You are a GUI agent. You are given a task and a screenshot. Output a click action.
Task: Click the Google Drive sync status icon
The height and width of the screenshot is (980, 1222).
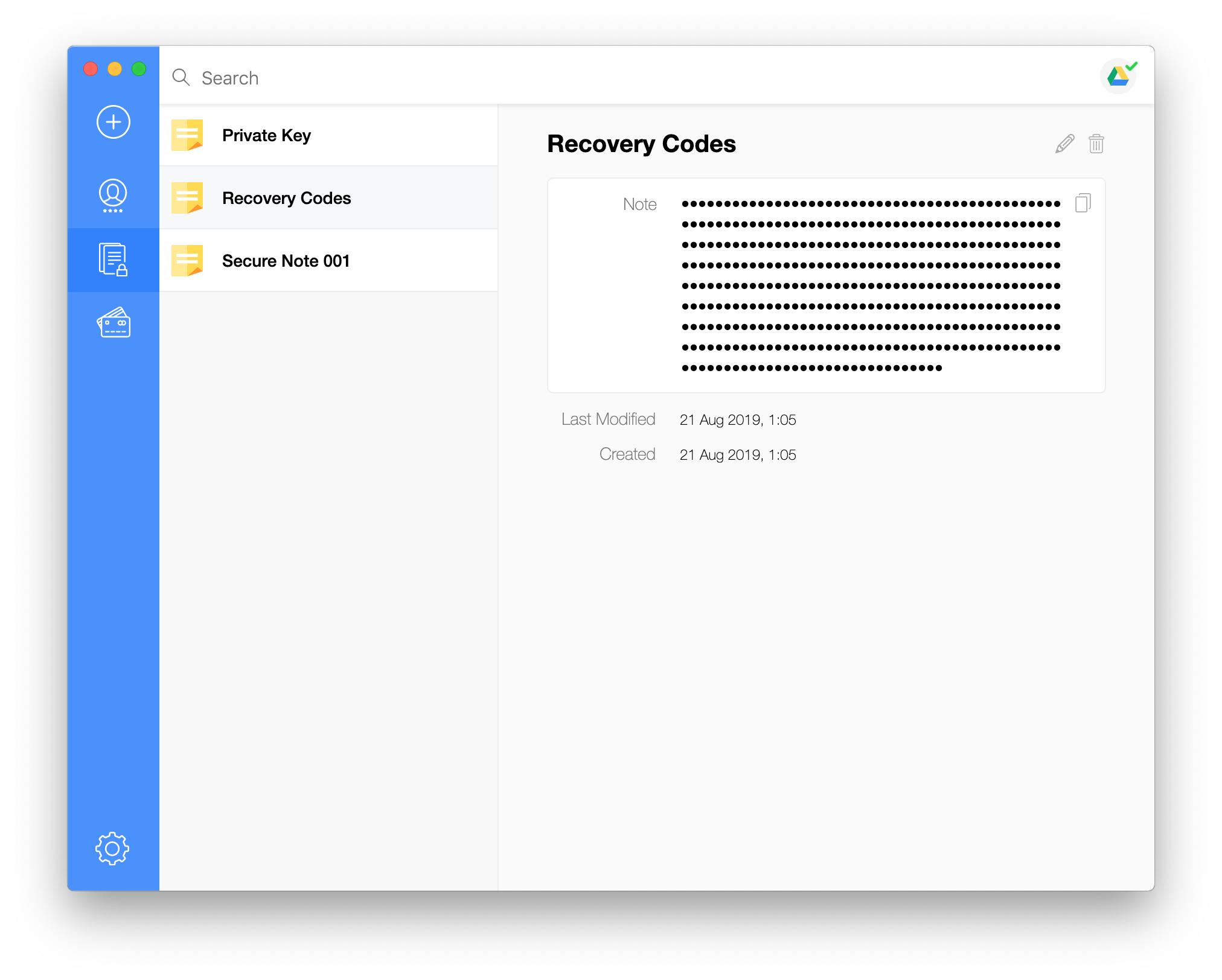click(x=1119, y=77)
